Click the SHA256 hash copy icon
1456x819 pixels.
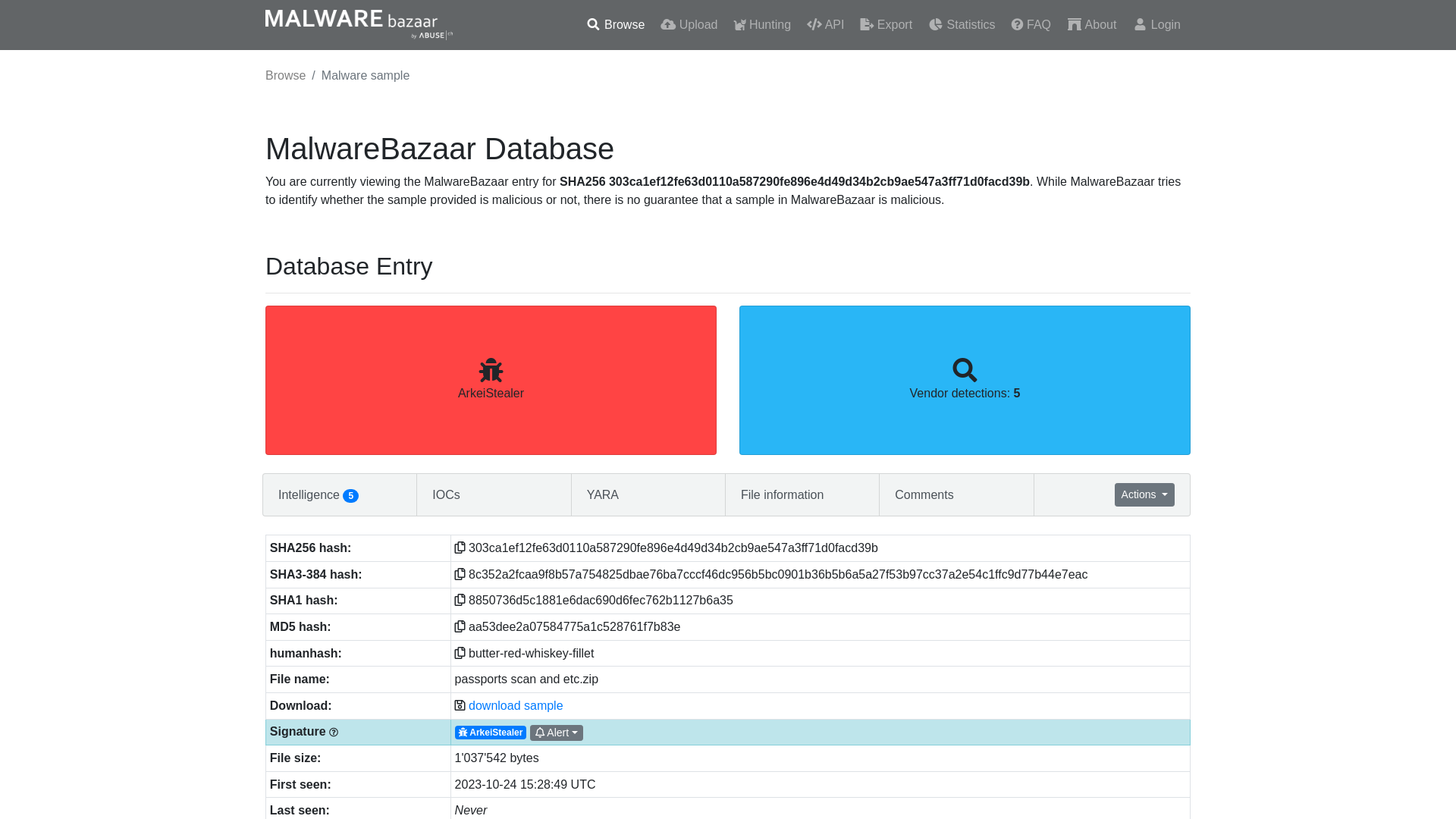tap(459, 547)
